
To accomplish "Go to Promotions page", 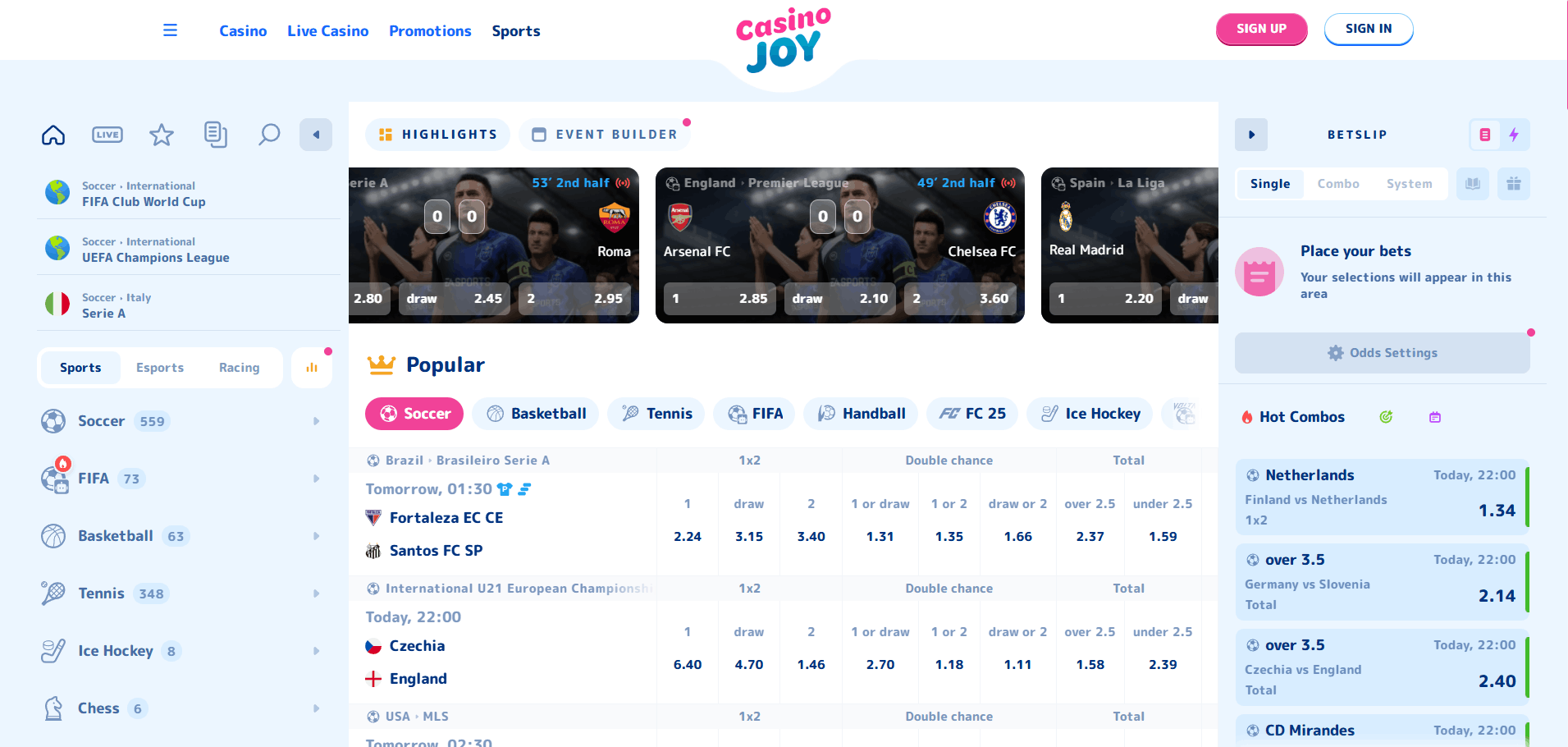I will [x=430, y=31].
